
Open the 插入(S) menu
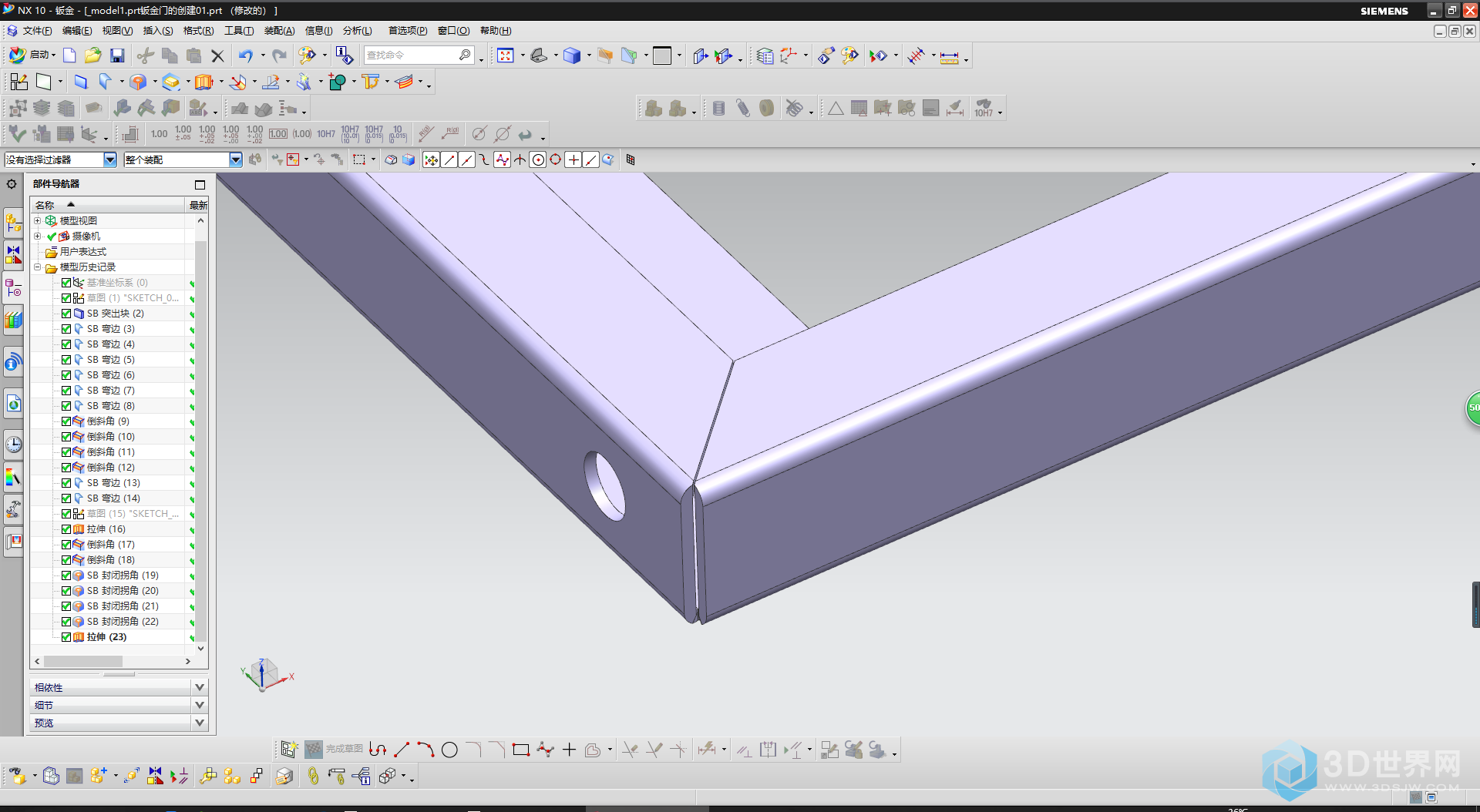coord(158,31)
